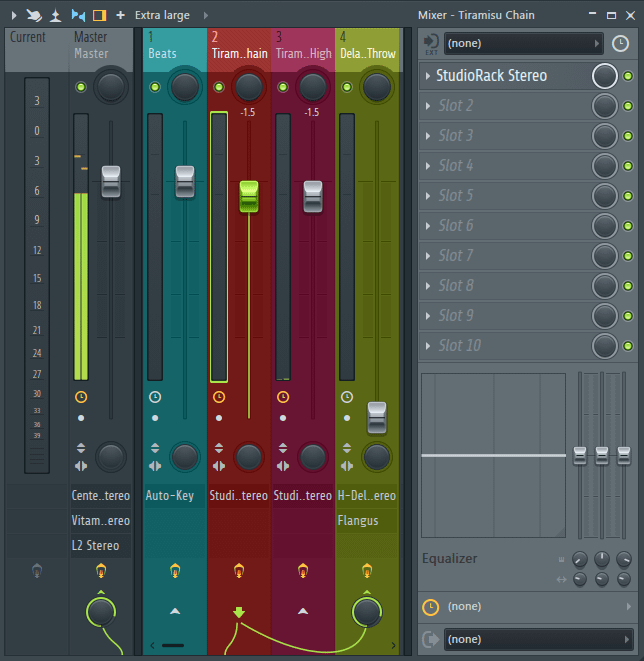Screen dimensions: 644x661
Task: Select the Tiram..High track header
Action: point(303,50)
